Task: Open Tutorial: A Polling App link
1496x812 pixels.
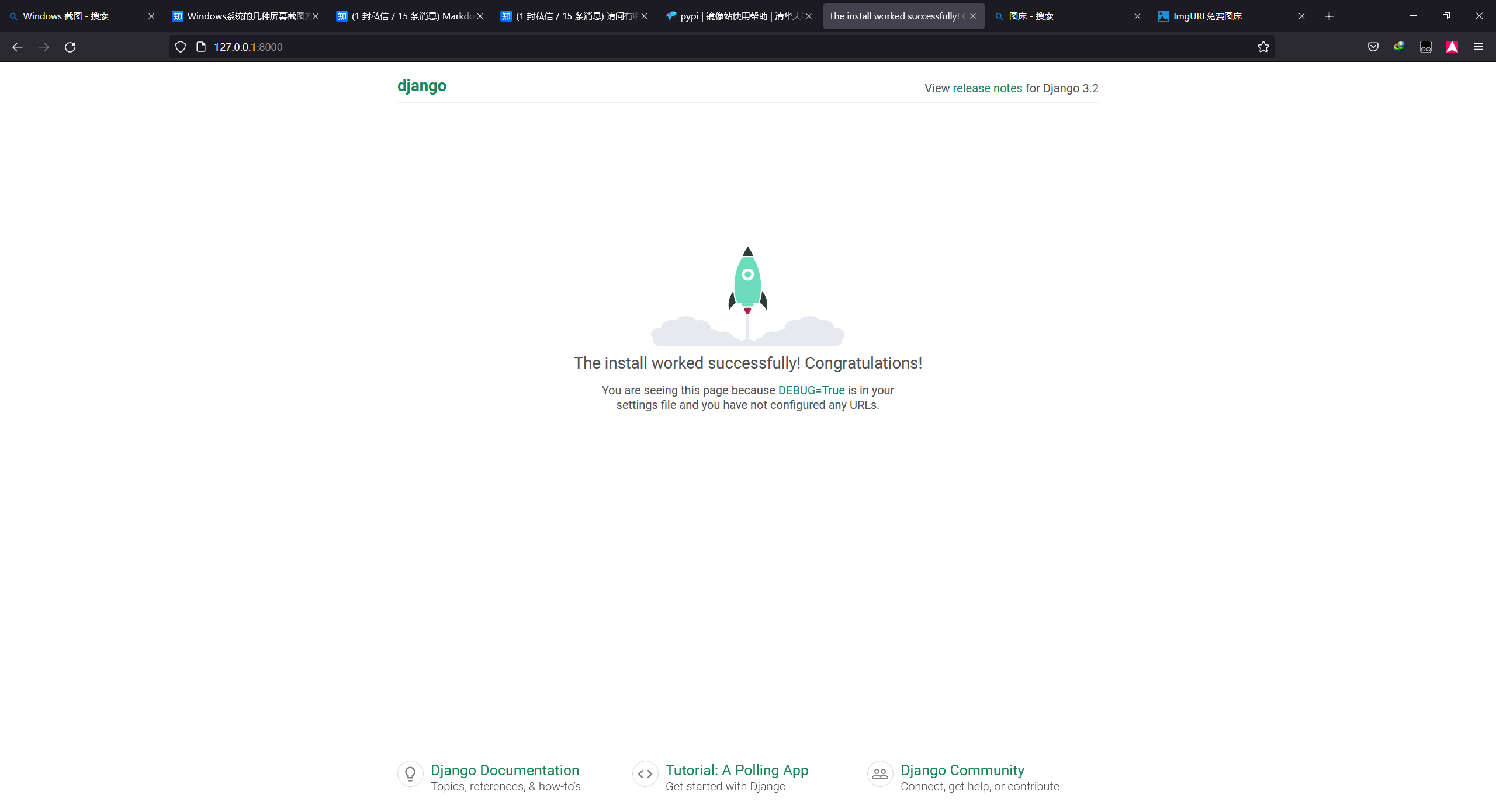Action: tap(736, 770)
